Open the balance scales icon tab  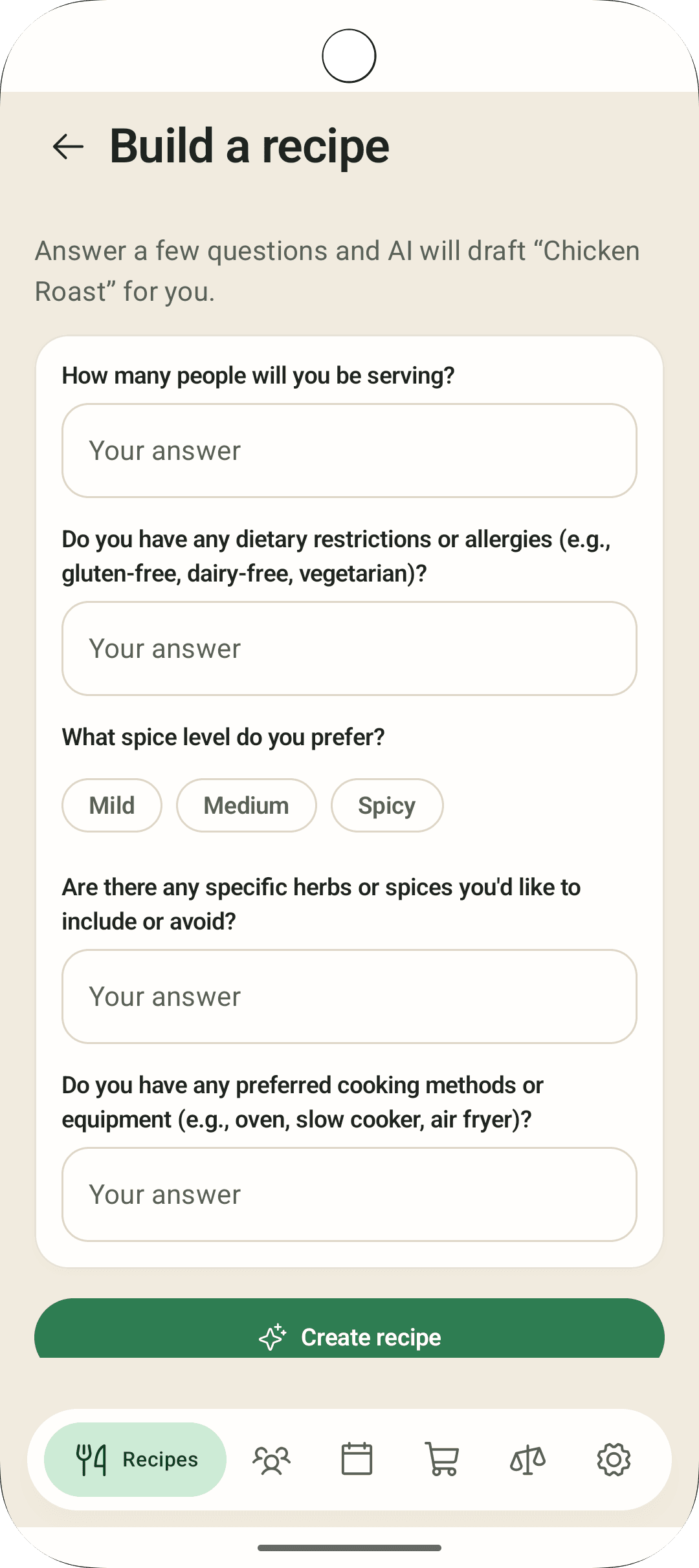tap(528, 1459)
